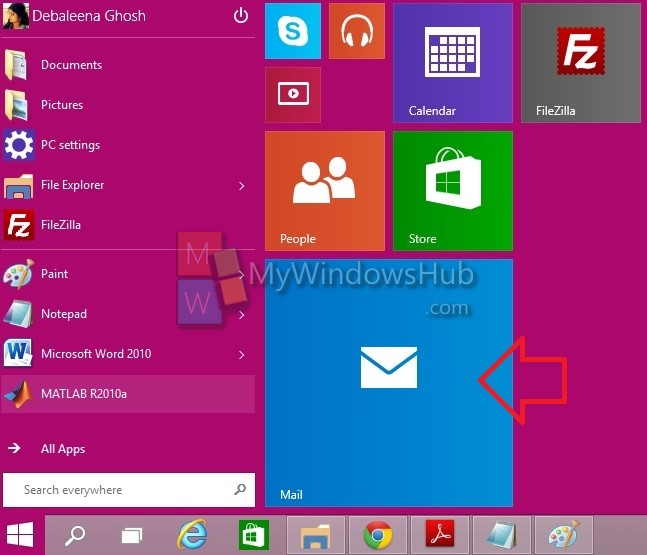Image resolution: width=647 pixels, height=555 pixels.
Task: Click the Paint palette icon in the list
Action: (x=18, y=274)
